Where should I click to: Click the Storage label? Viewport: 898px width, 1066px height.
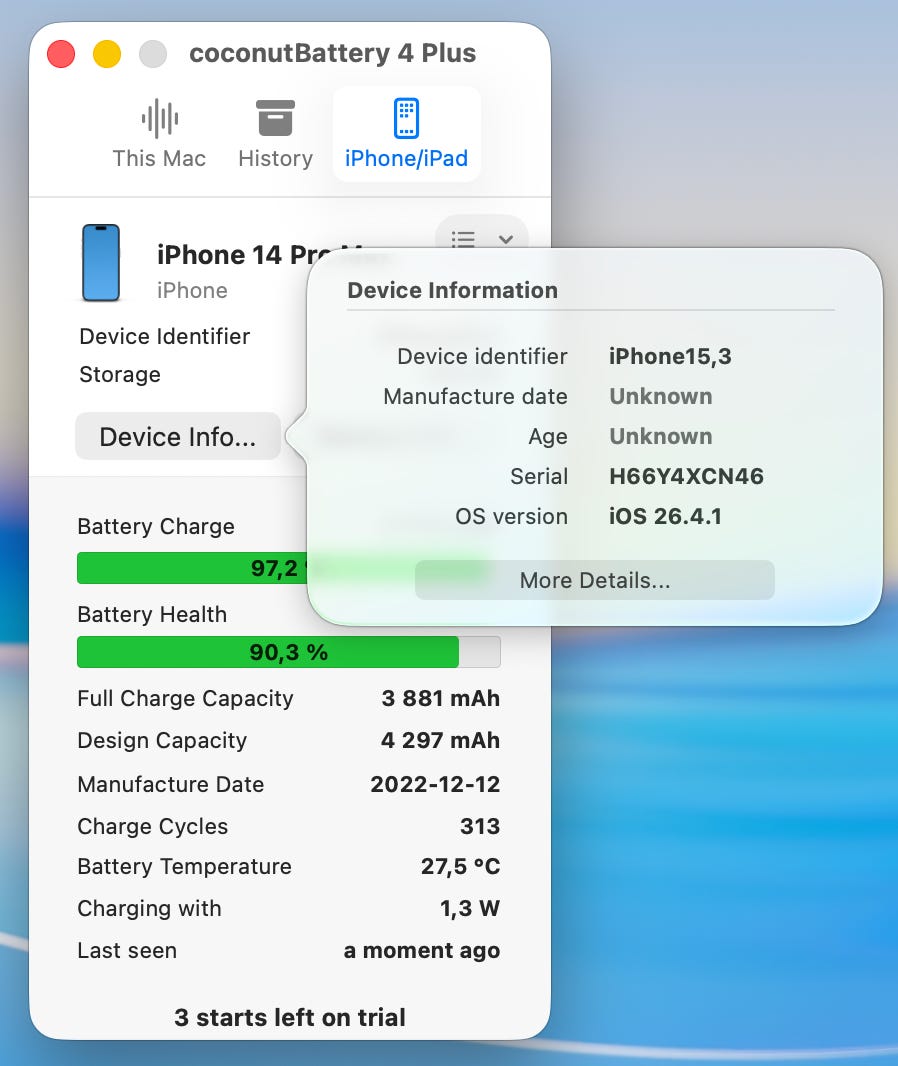pos(120,375)
